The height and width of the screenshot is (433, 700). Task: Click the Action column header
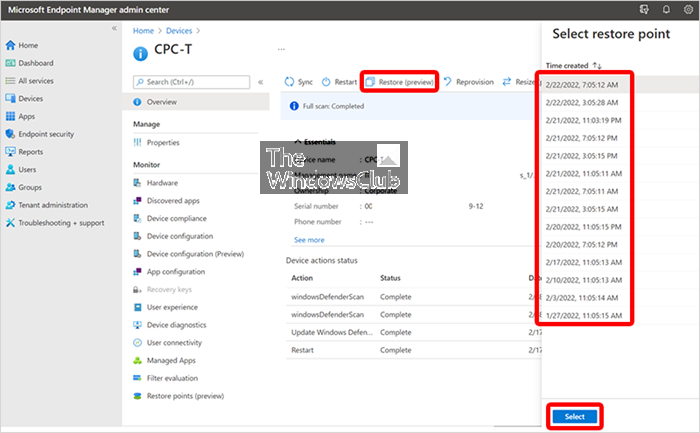[x=302, y=278]
